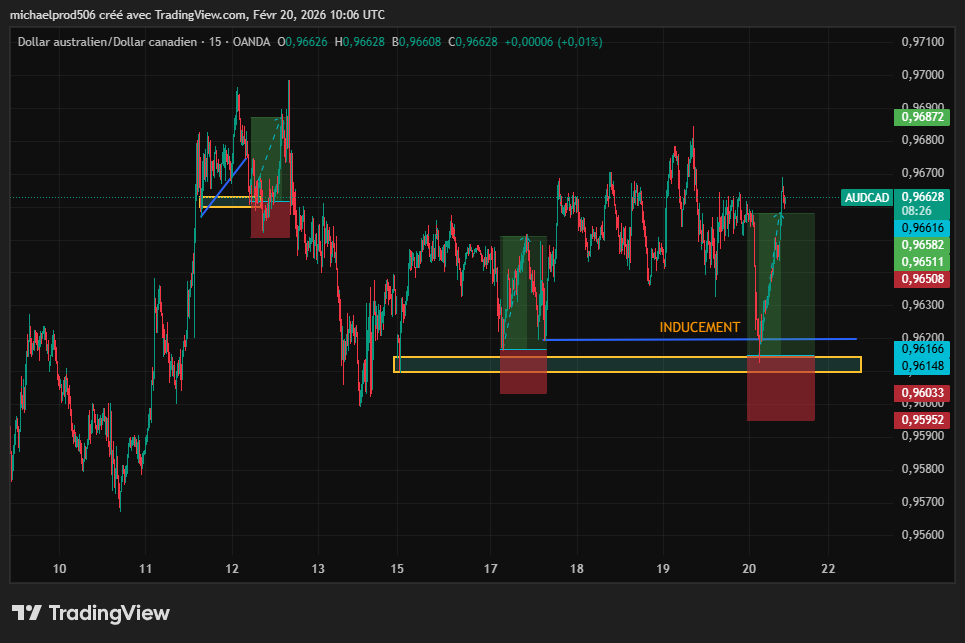Screen dimensions: 965x643
Task: Click the 0,96700 price scale label
Action: [923, 173]
